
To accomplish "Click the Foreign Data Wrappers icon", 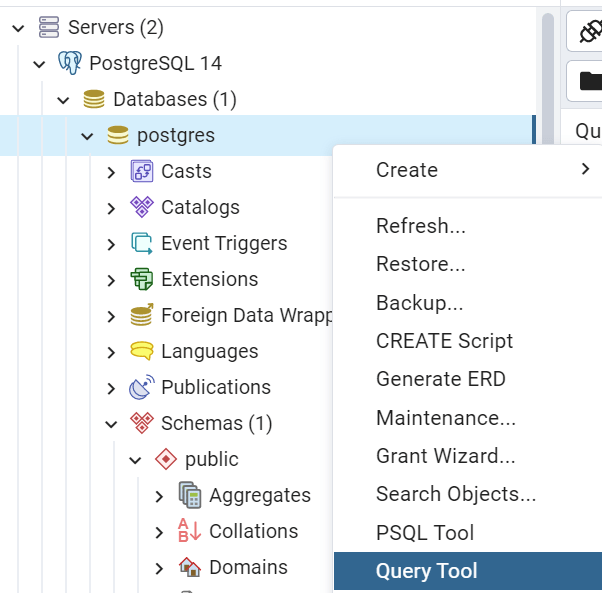I will (x=142, y=315).
